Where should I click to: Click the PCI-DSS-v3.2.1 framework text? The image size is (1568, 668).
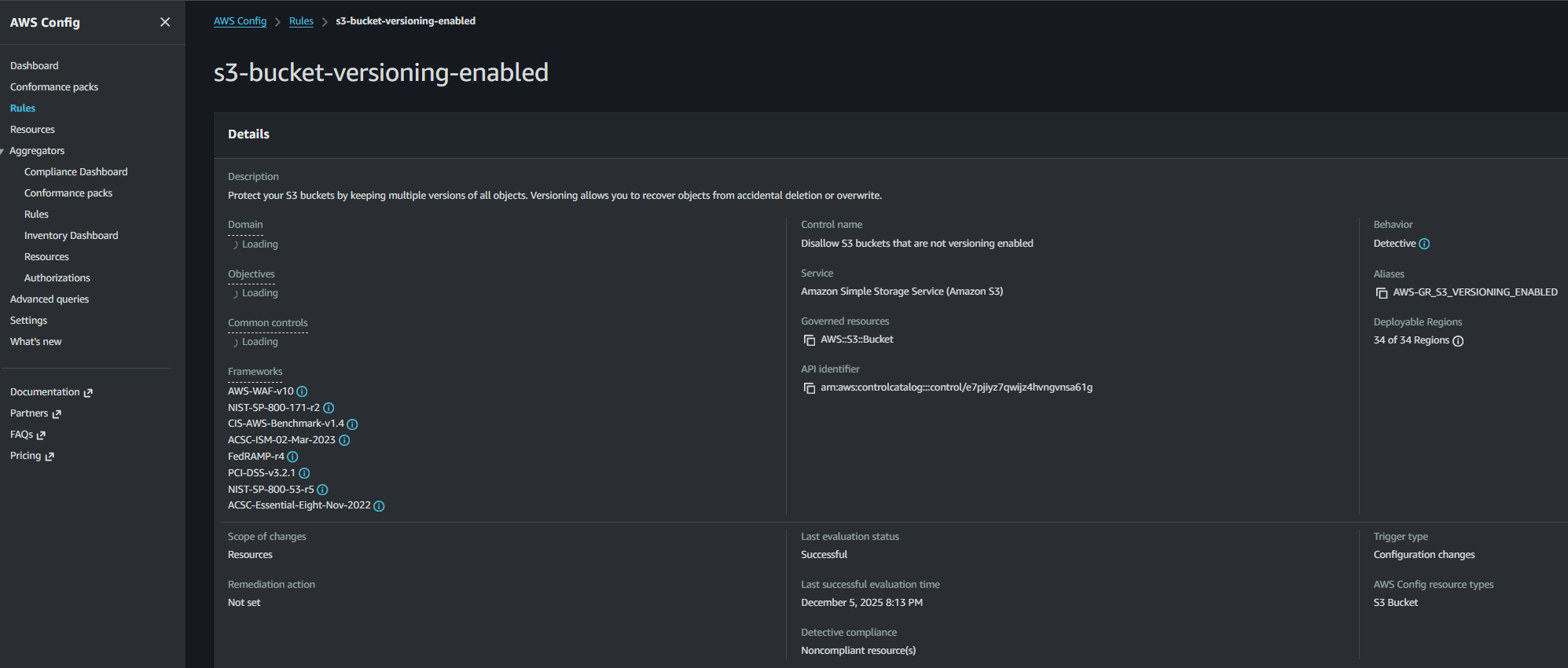click(x=262, y=473)
